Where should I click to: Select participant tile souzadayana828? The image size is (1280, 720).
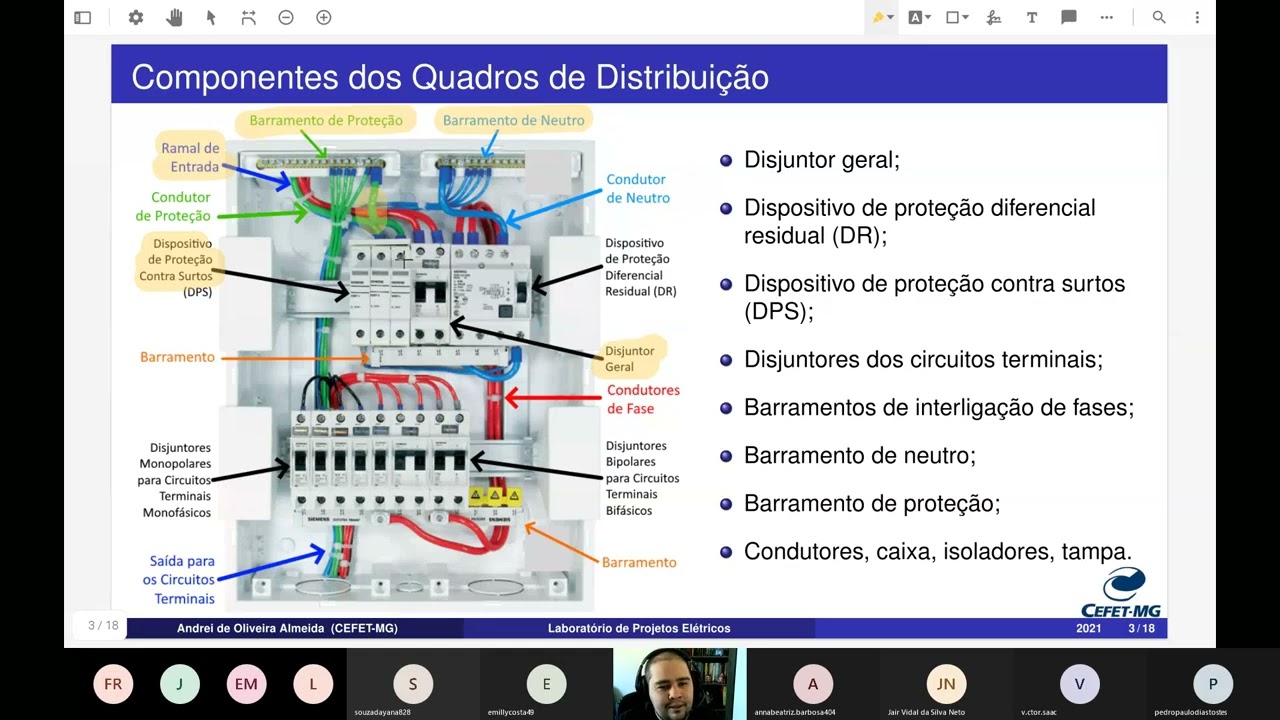pos(413,684)
